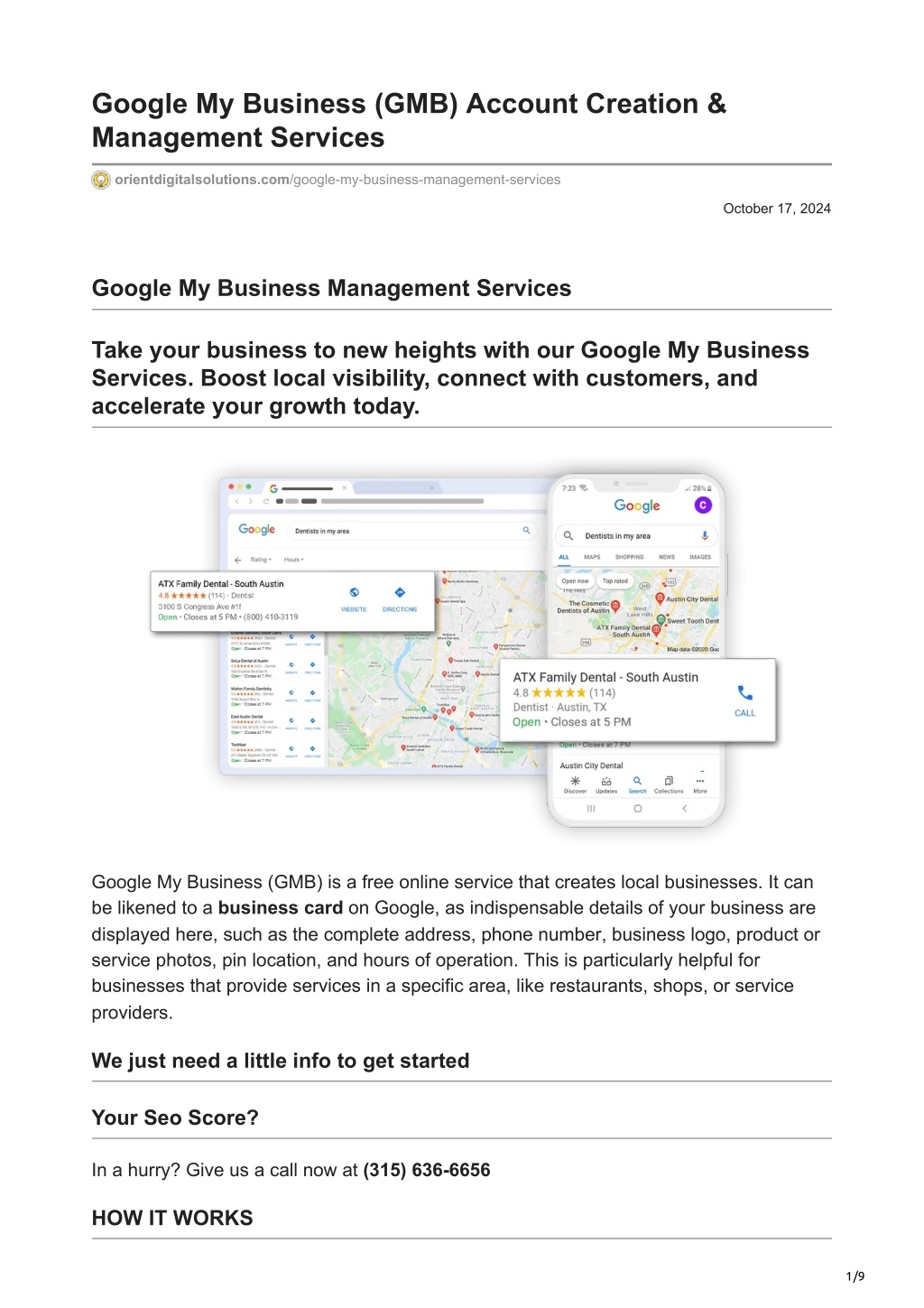Toggle the Open now filter chip

pyautogui.click(x=575, y=581)
